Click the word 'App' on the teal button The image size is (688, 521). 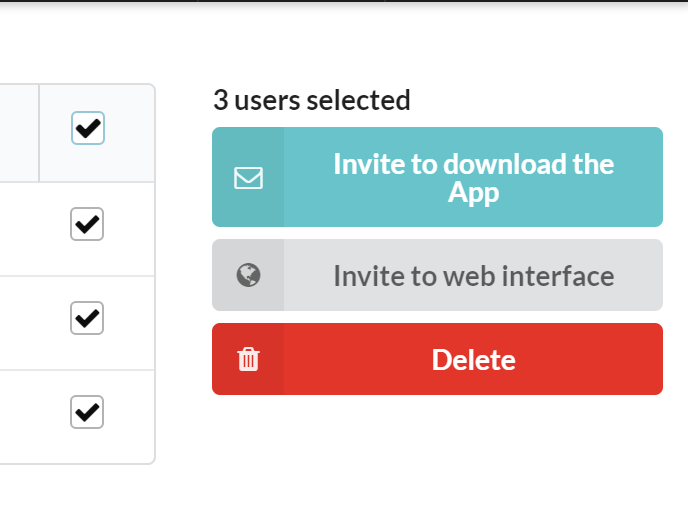(473, 193)
